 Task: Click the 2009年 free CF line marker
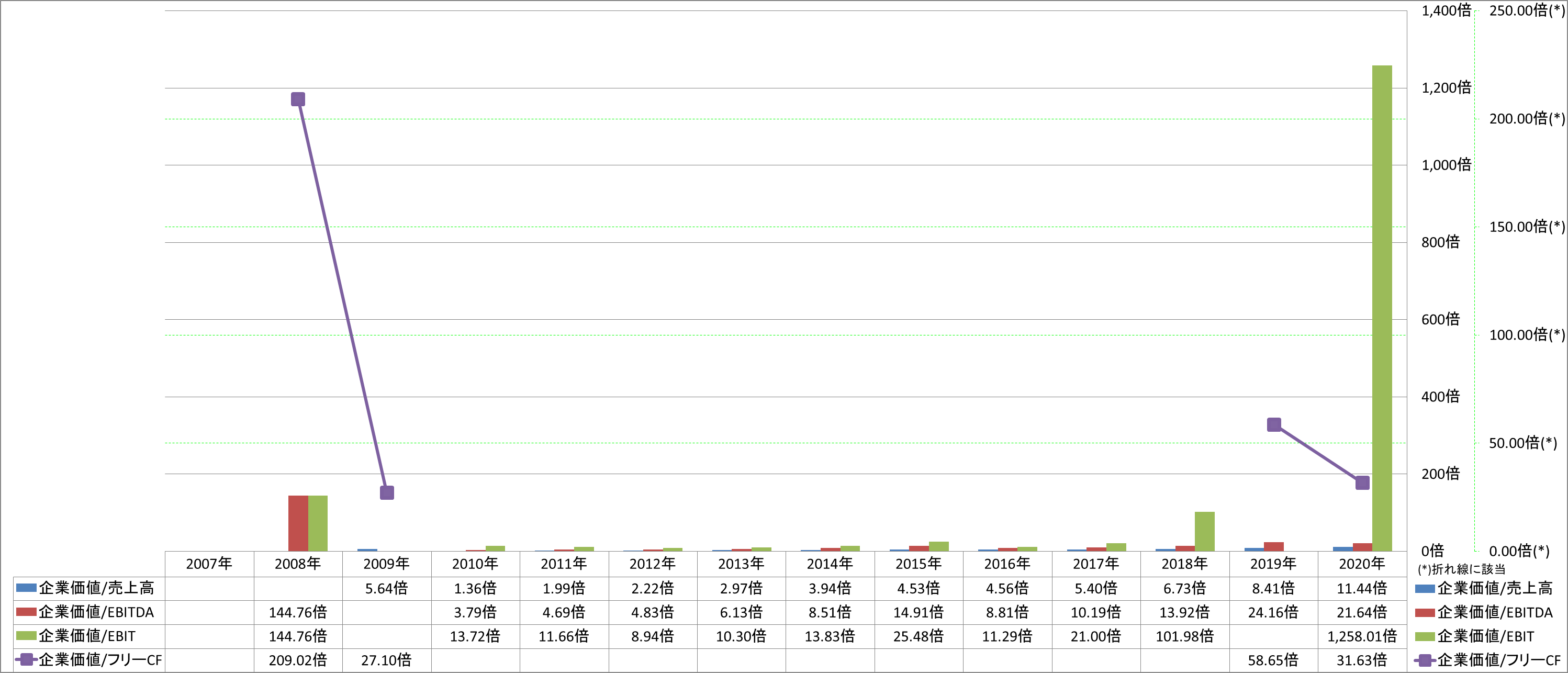(x=387, y=492)
